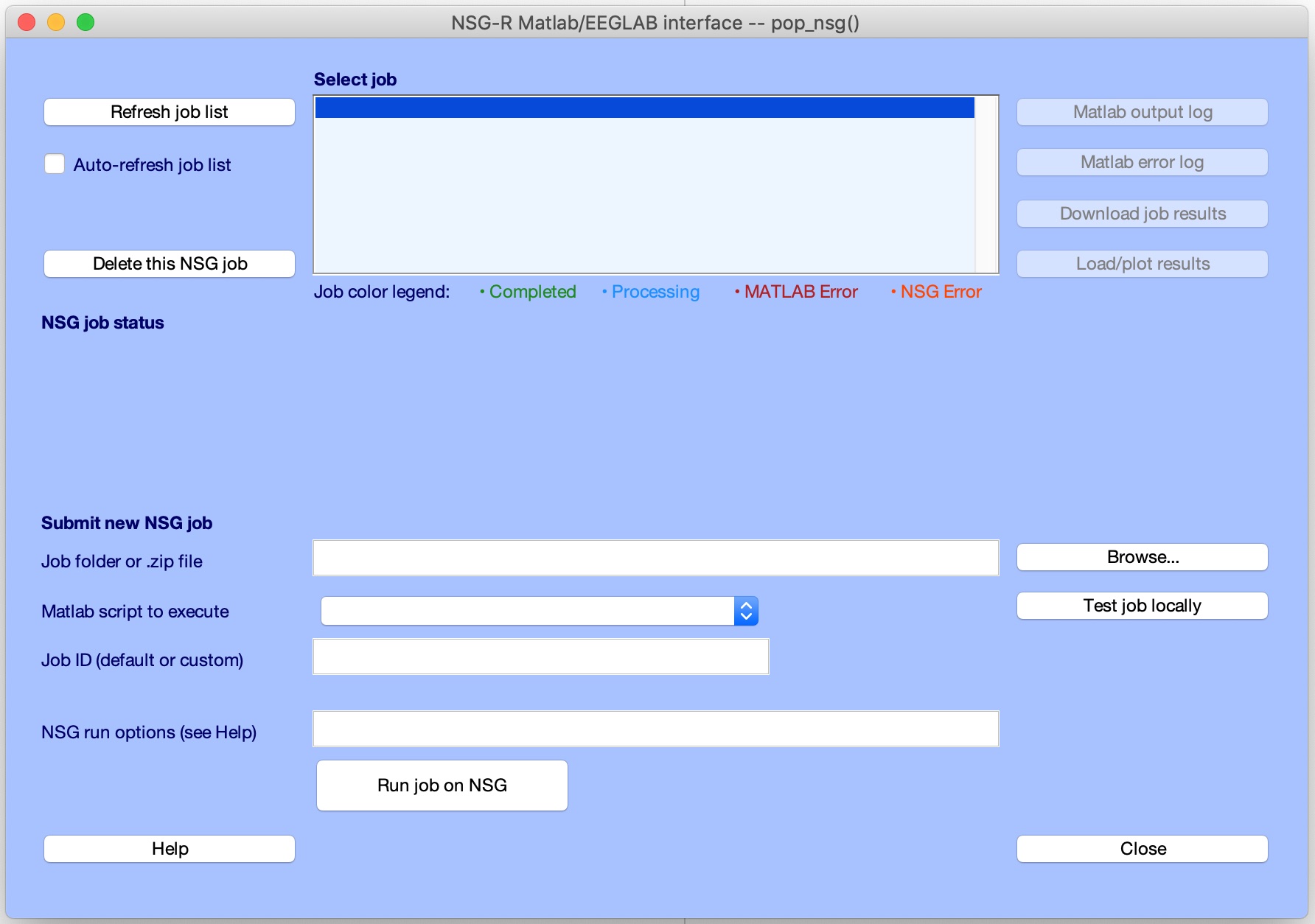Click the 'MATLAB Error' legend label
The image size is (1315, 924).
tap(801, 292)
